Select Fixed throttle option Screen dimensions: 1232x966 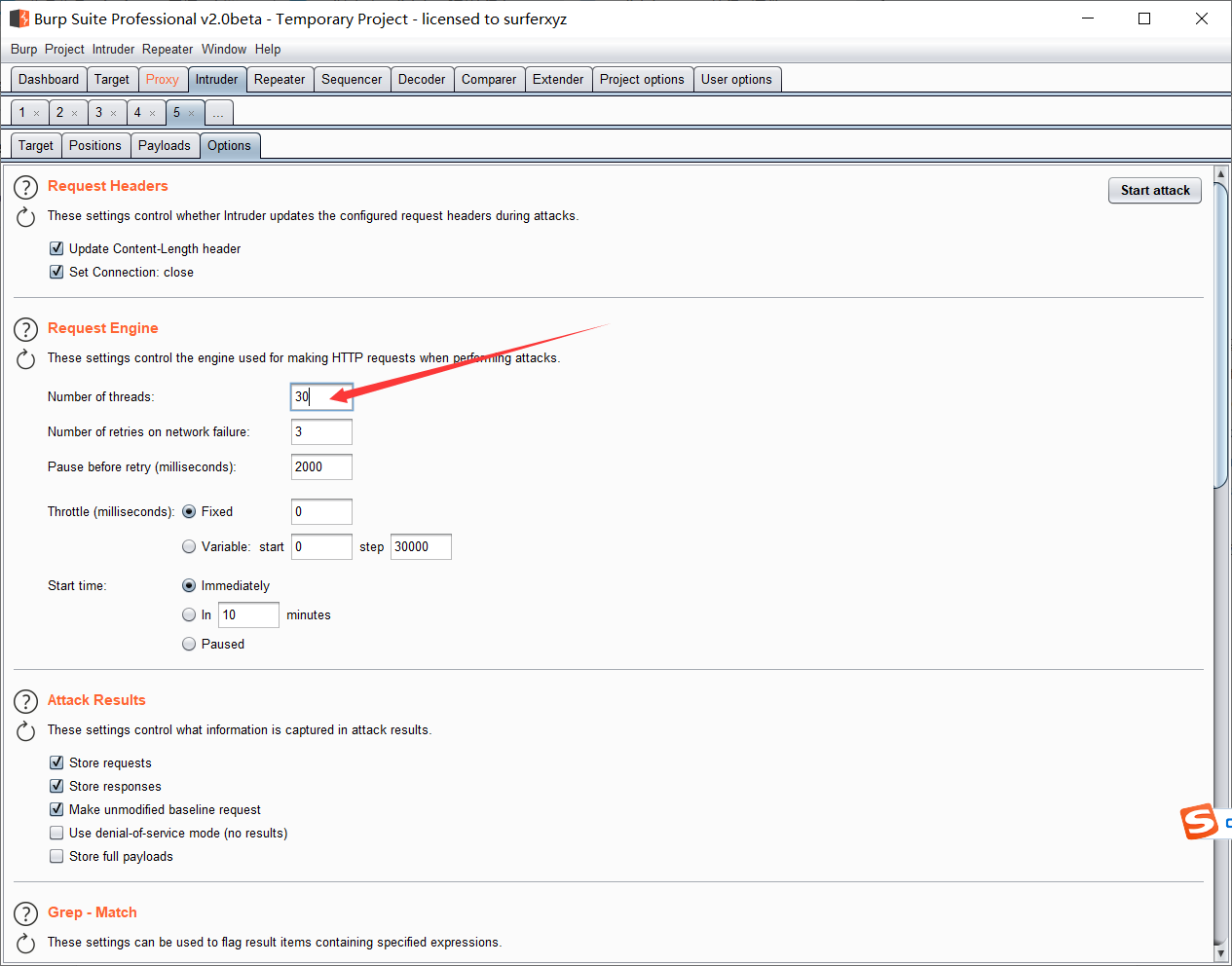tap(189, 511)
